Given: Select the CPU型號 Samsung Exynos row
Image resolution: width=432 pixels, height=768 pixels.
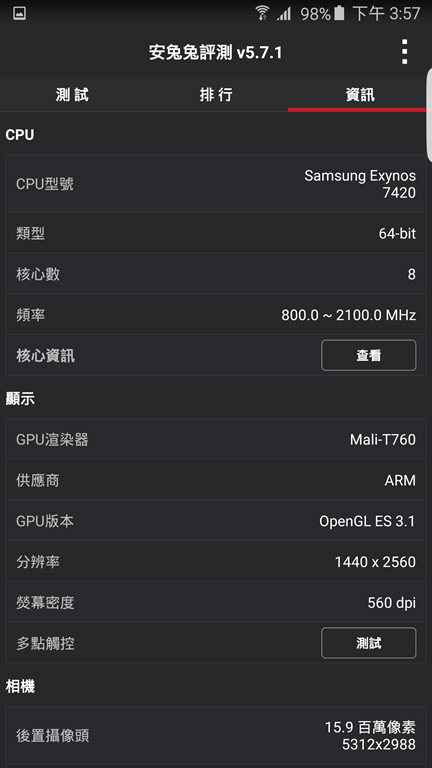Looking at the screenshot, I should pyautogui.click(x=216, y=184).
